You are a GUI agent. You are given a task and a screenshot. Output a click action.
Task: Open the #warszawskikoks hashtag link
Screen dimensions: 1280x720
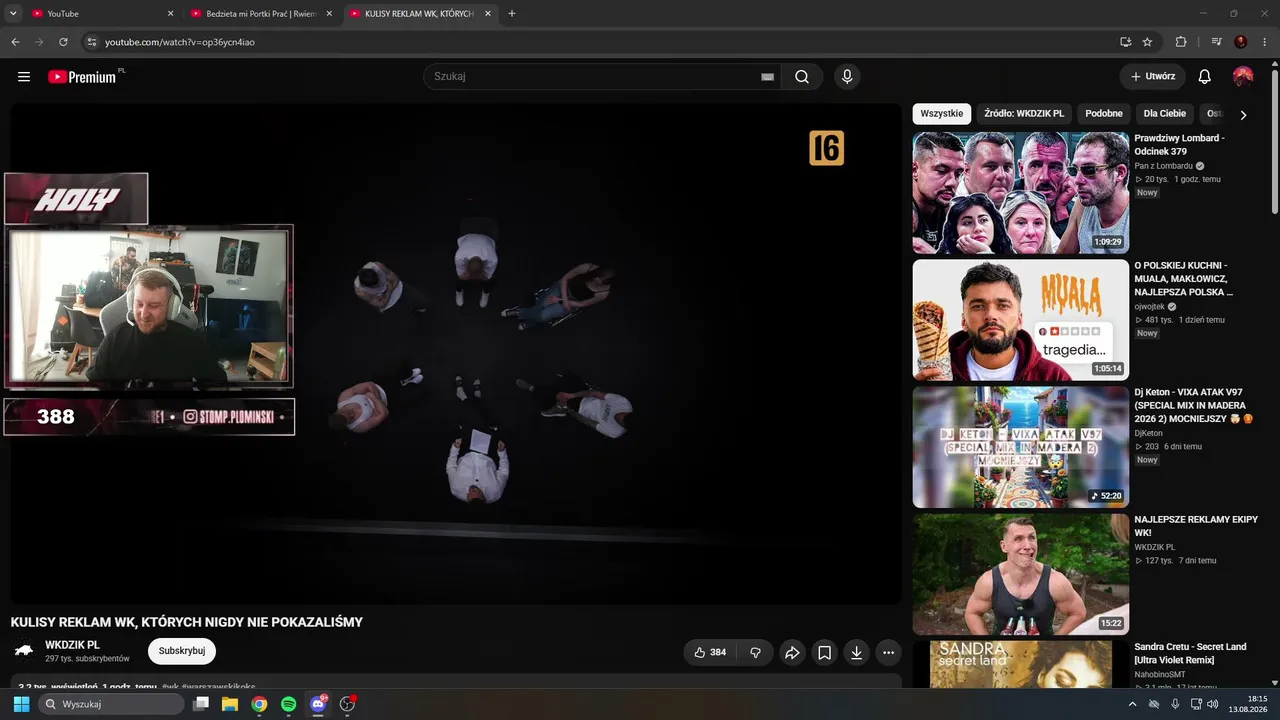[219, 688]
